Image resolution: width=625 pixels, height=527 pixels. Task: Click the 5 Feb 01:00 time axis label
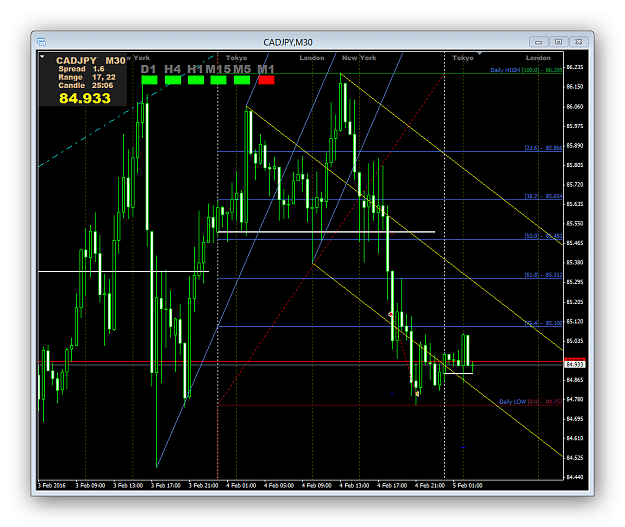point(468,486)
